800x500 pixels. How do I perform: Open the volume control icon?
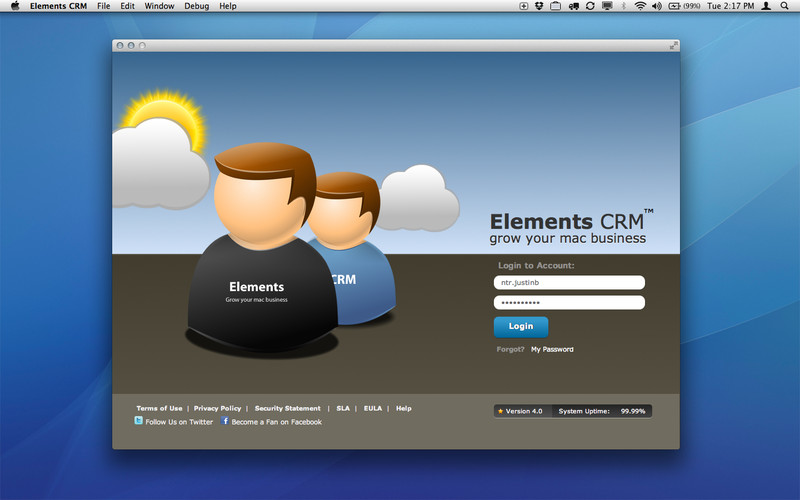(657, 6)
